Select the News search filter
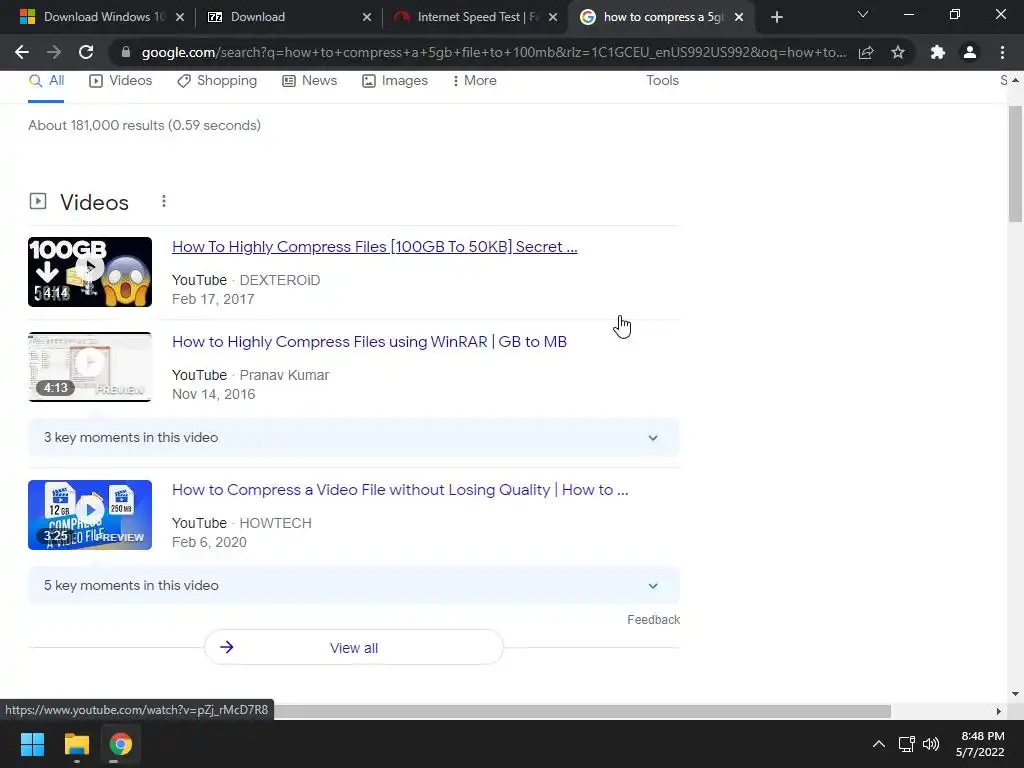 [310, 81]
